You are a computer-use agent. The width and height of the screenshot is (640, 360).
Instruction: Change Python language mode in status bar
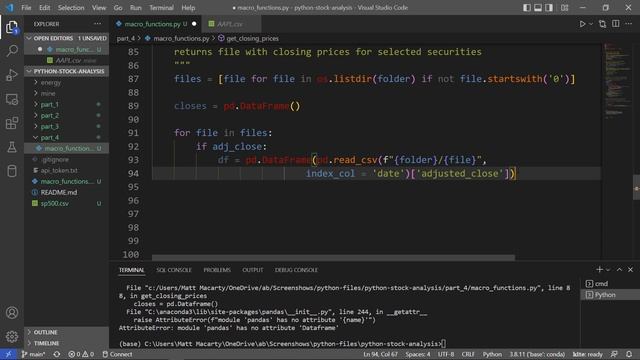[x=492, y=354]
